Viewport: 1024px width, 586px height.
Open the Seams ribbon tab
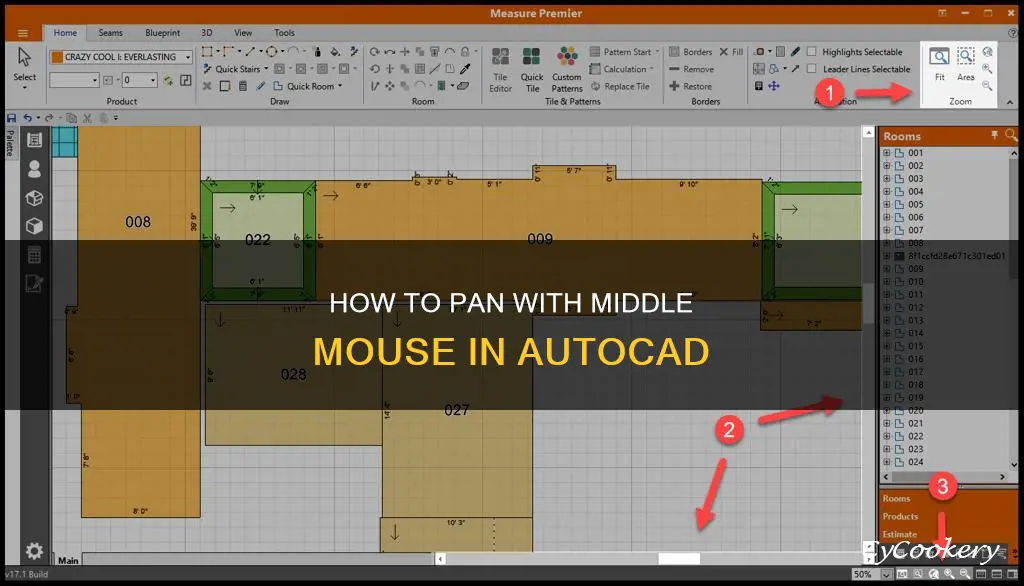(x=110, y=33)
